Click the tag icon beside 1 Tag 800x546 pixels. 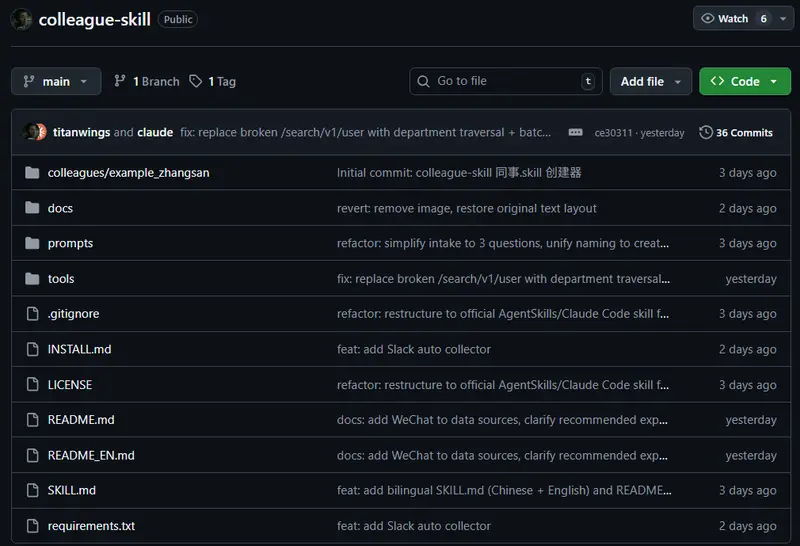pos(196,81)
